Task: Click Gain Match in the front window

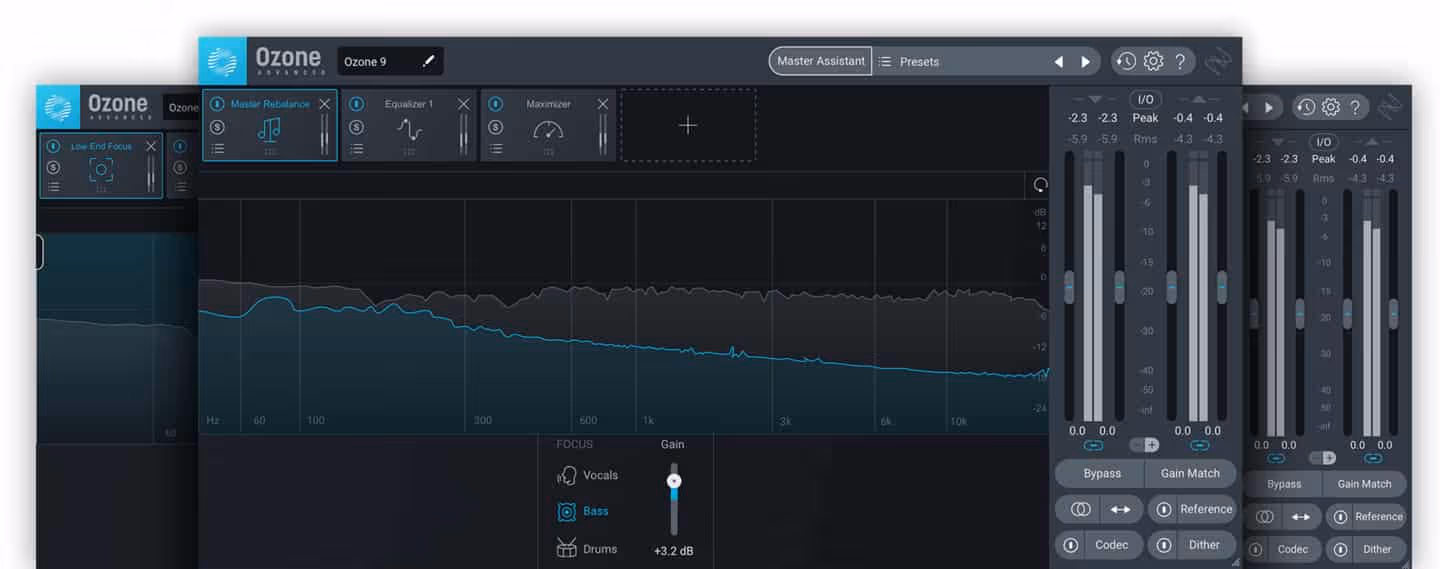Action: coord(1190,473)
